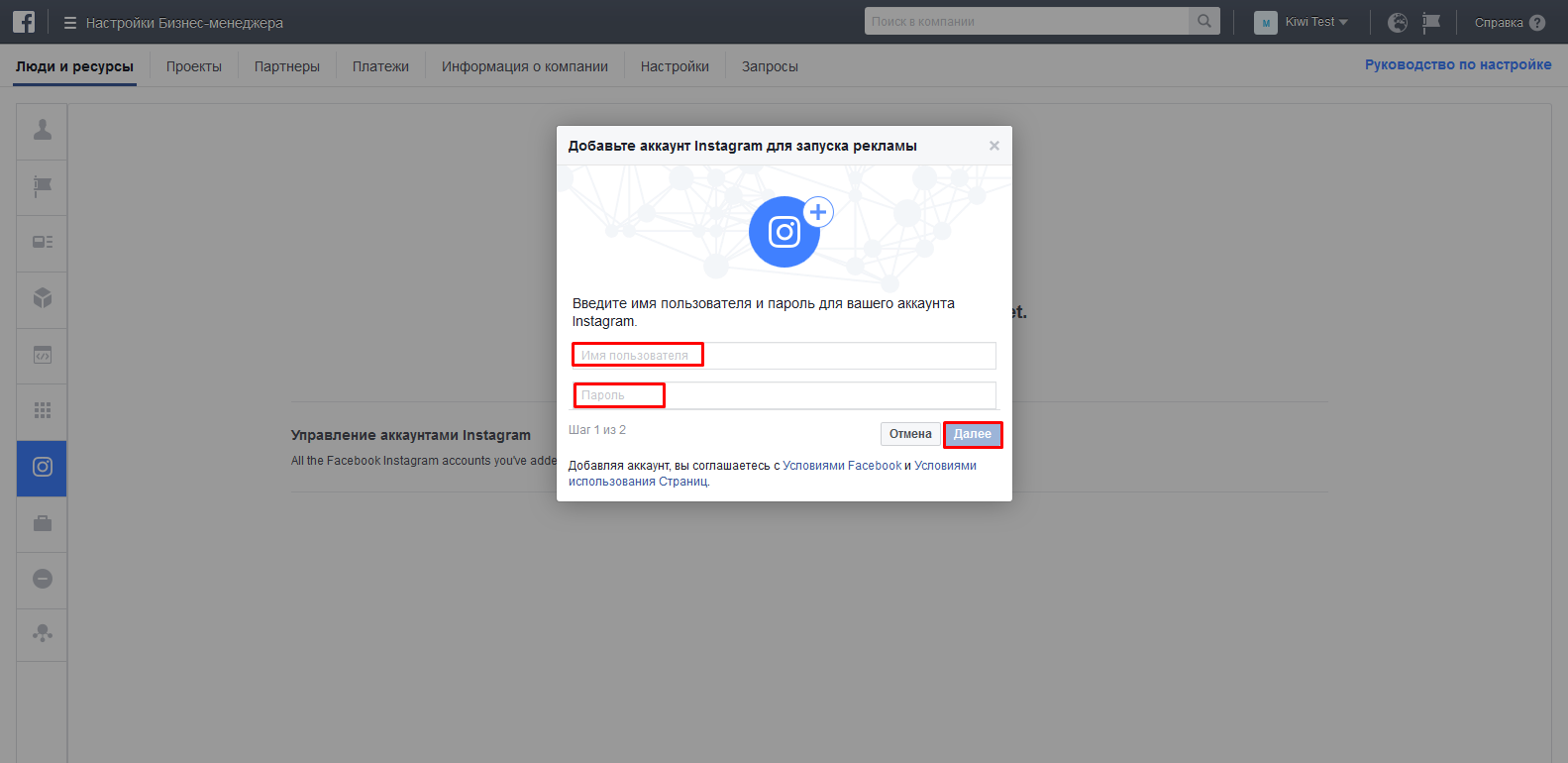The width and height of the screenshot is (1568, 763).
Task: Focus the Поиск в компании search field
Action: click(1026, 21)
